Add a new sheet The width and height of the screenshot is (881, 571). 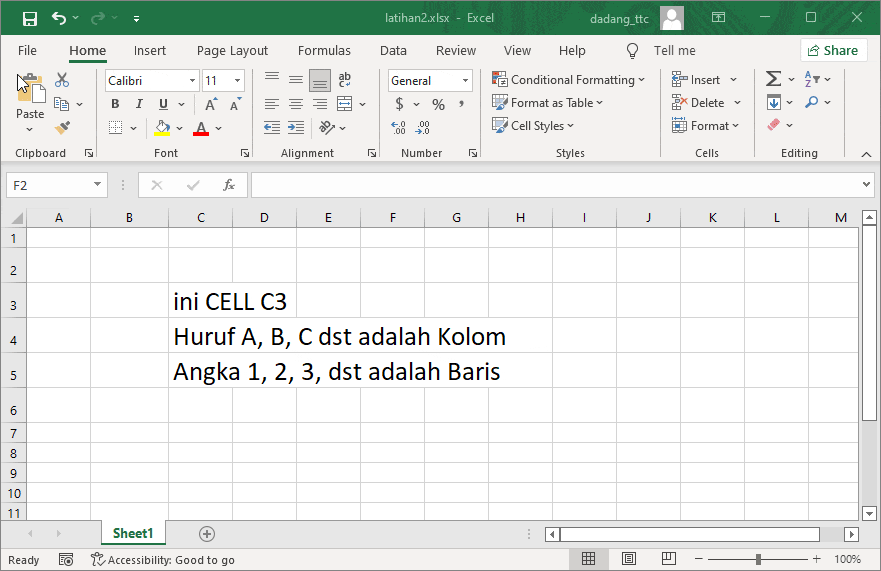[x=207, y=534]
